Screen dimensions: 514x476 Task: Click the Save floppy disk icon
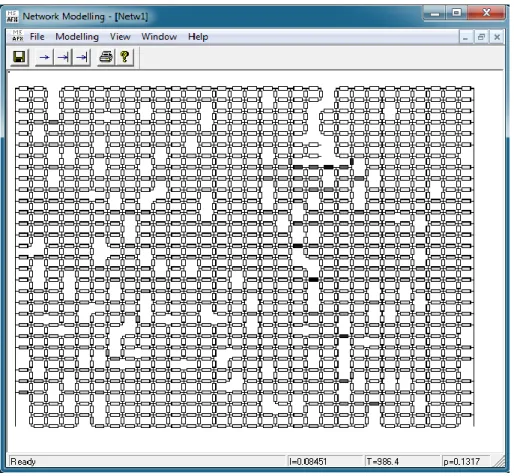tap(19, 57)
